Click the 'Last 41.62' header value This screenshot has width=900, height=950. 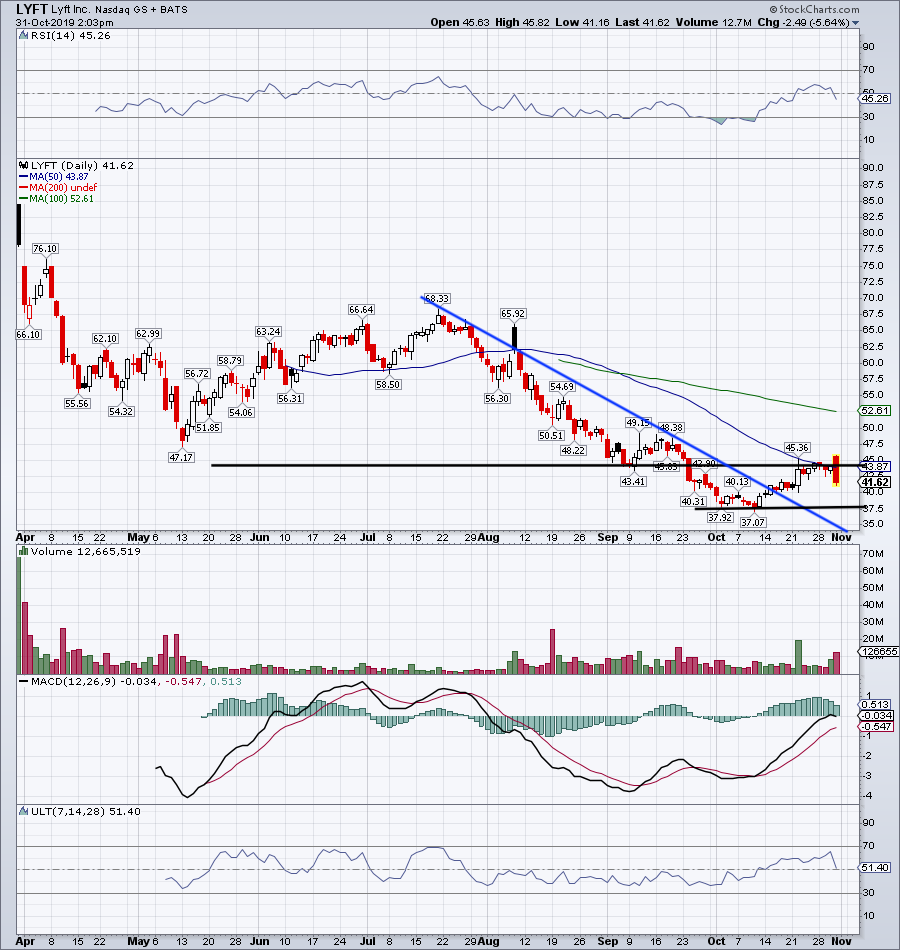(642, 22)
